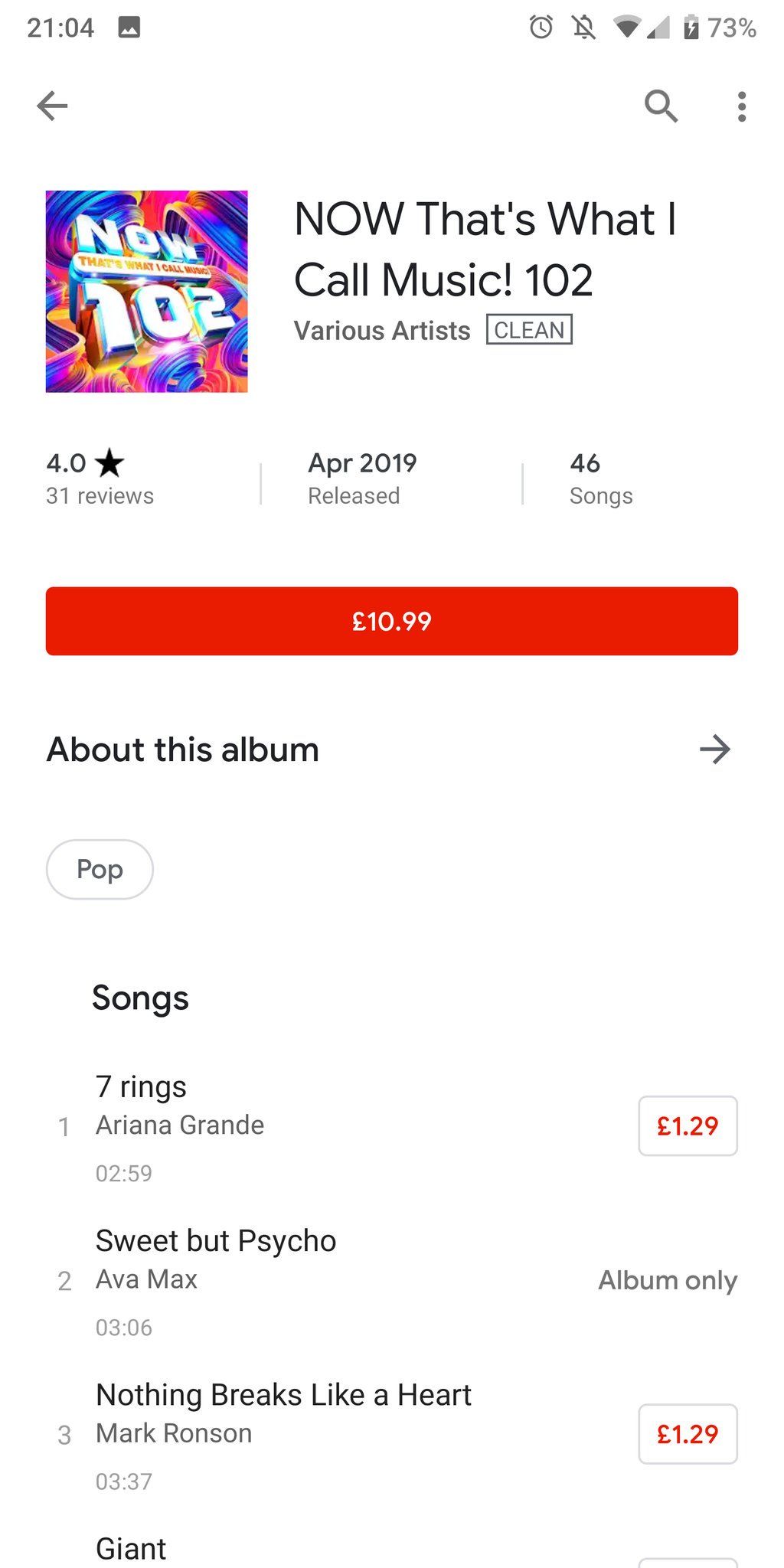View the 31 reviews rating

click(x=100, y=495)
